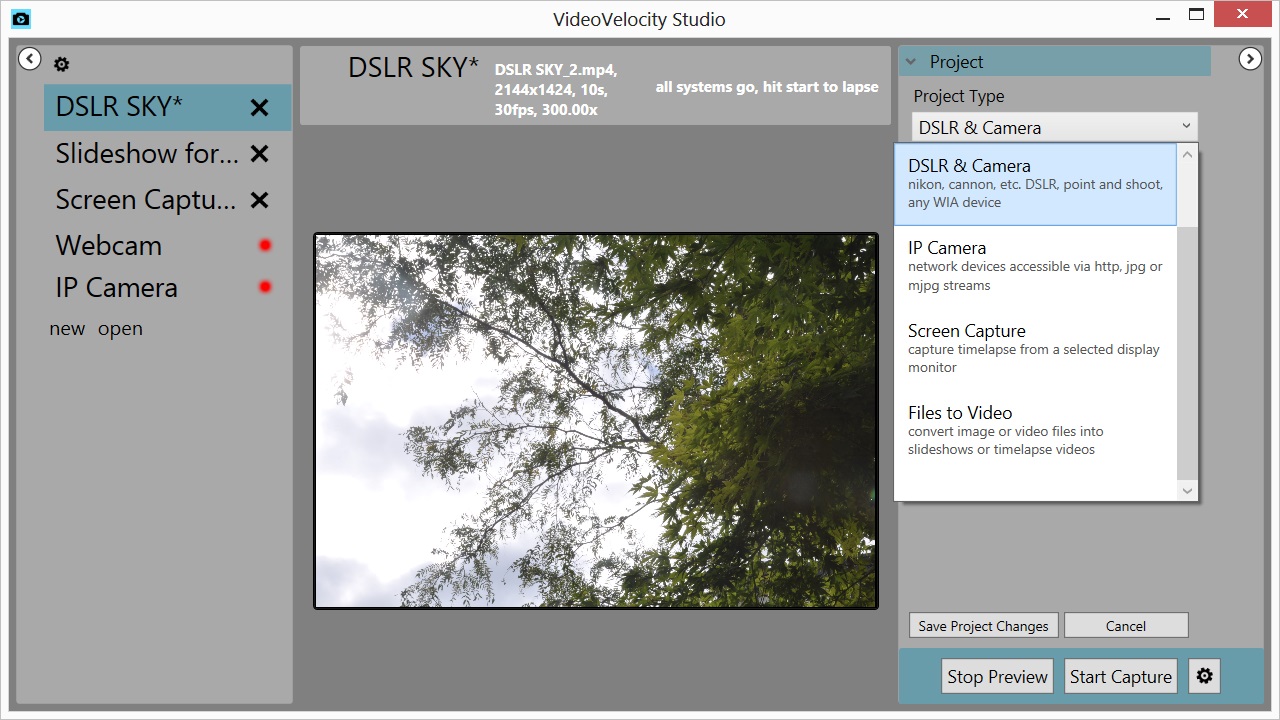The height and width of the screenshot is (720, 1280).
Task: Click the VideoVelocity camera app icon
Action: pyautogui.click(x=20, y=18)
